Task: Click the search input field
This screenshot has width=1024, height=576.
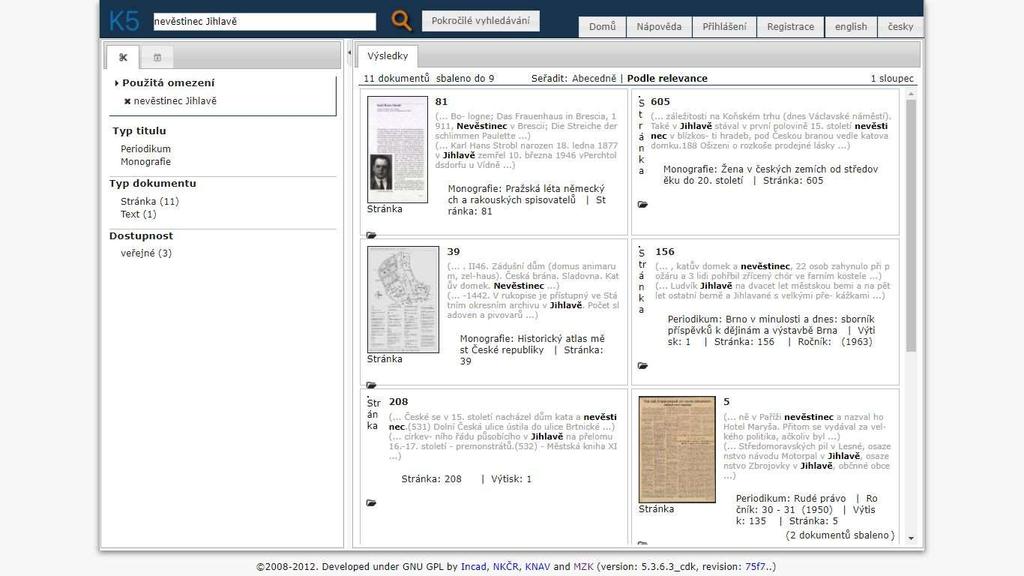Action: coord(264,22)
